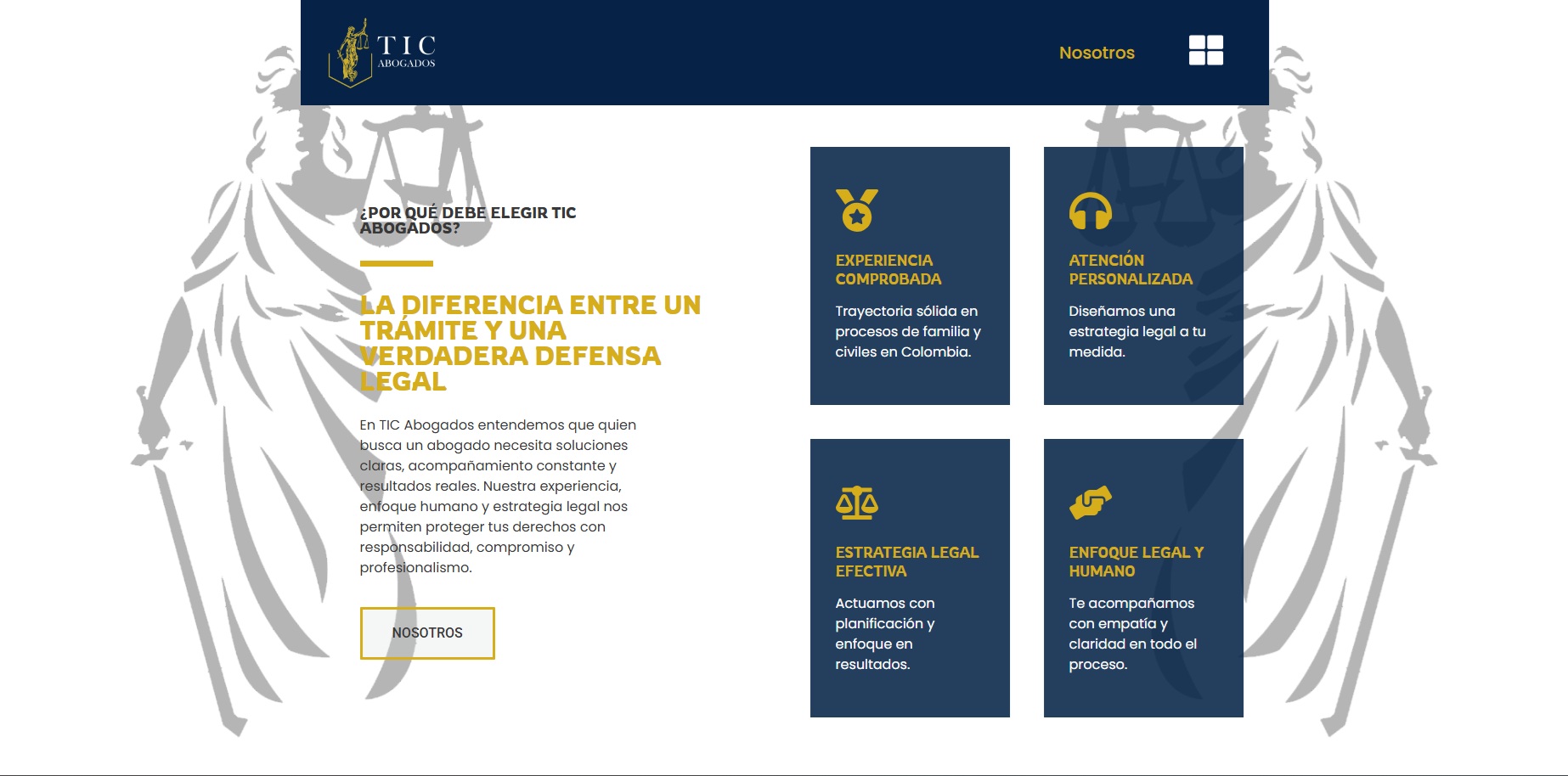Open the Nosotros navigation item

[x=1096, y=53]
